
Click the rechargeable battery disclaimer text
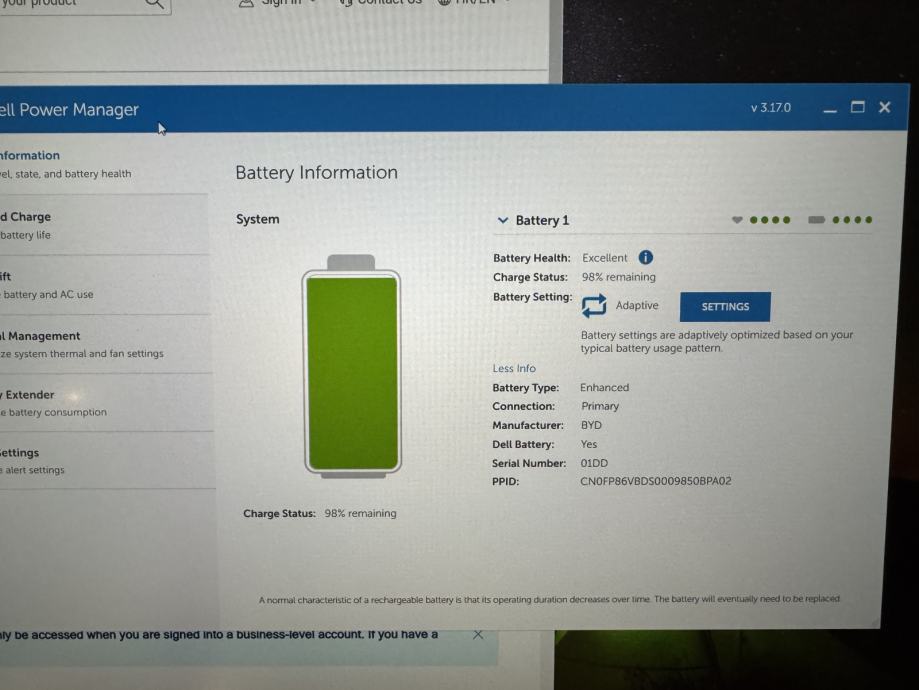coord(549,599)
